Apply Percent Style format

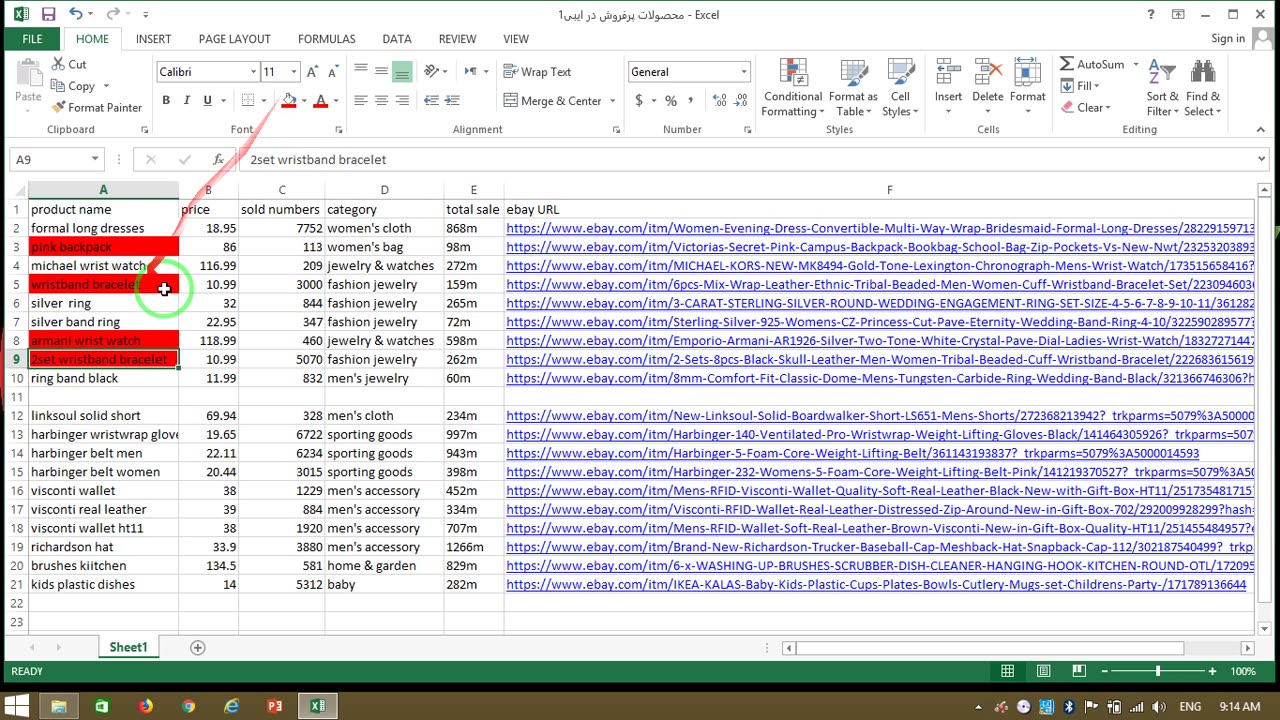point(671,101)
